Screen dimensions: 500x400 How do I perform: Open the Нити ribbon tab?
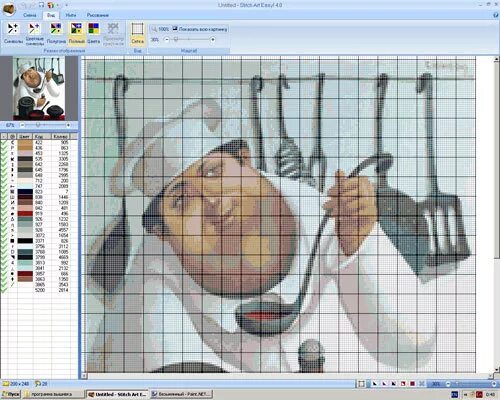click(x=71, y=15)
